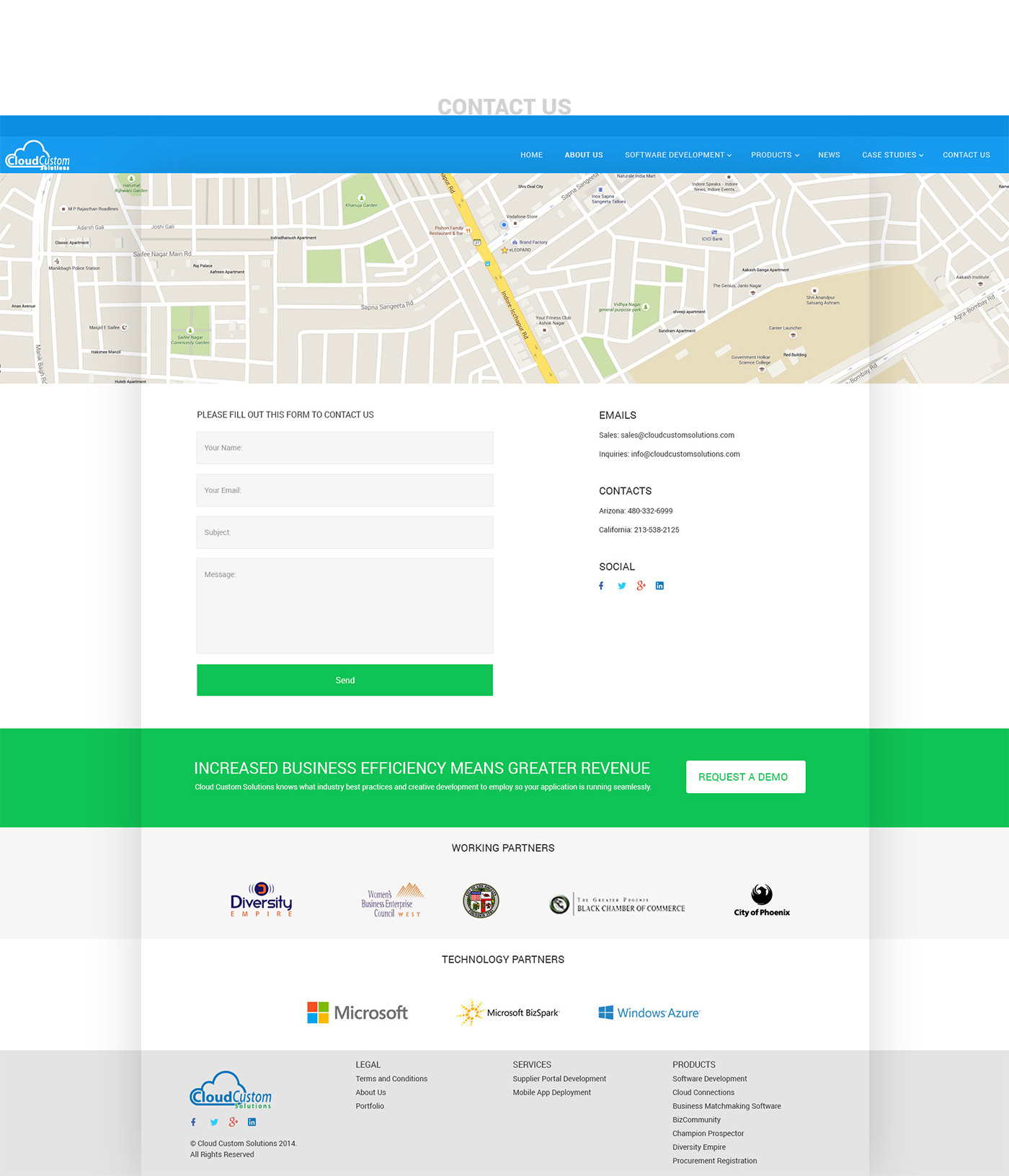Click the Subject input field
Image resolution: width=1009 pixels, height=1176 pixels.
tap(345, 532)
